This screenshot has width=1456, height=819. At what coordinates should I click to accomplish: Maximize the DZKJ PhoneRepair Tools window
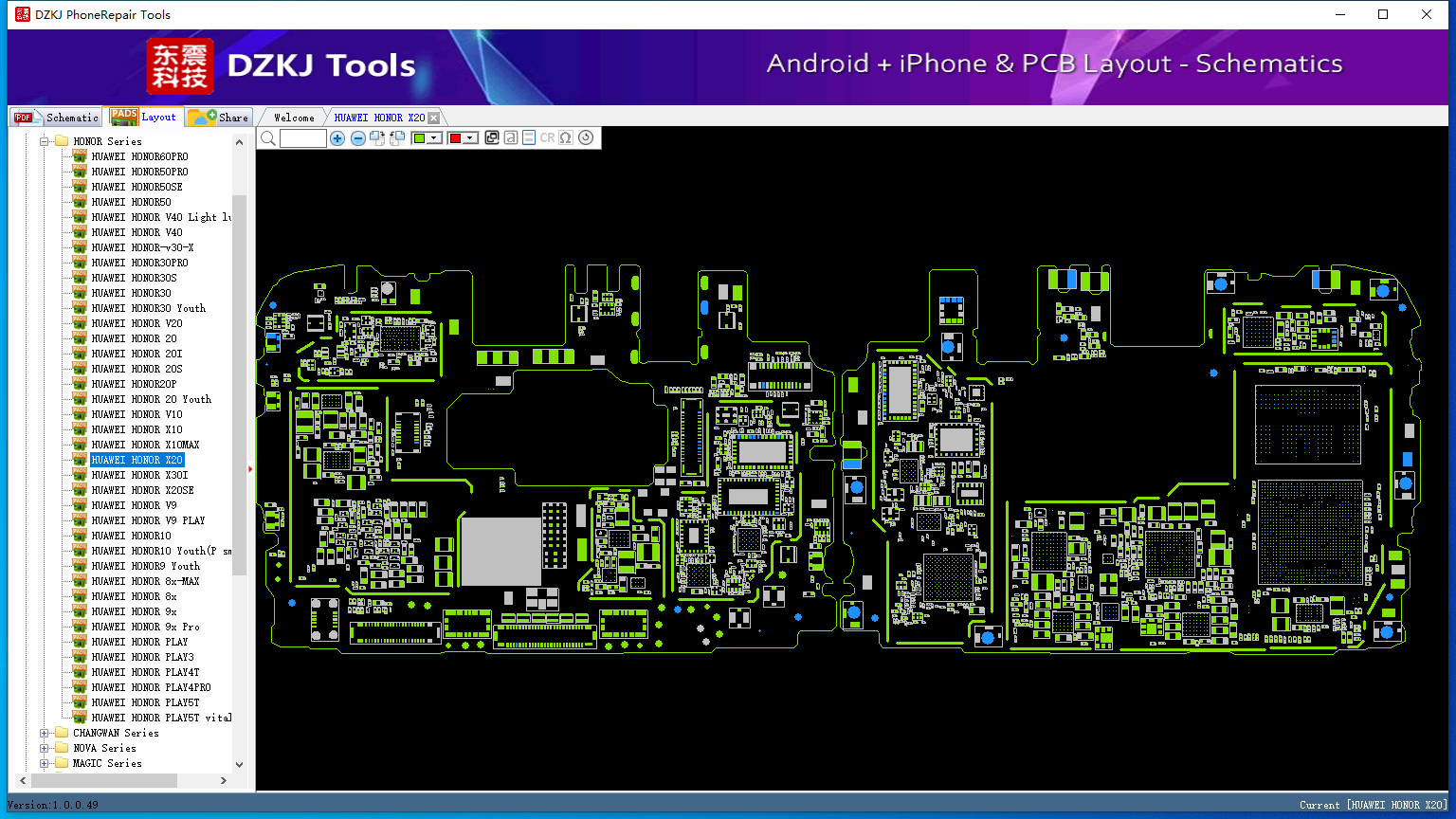point(1384,14)
